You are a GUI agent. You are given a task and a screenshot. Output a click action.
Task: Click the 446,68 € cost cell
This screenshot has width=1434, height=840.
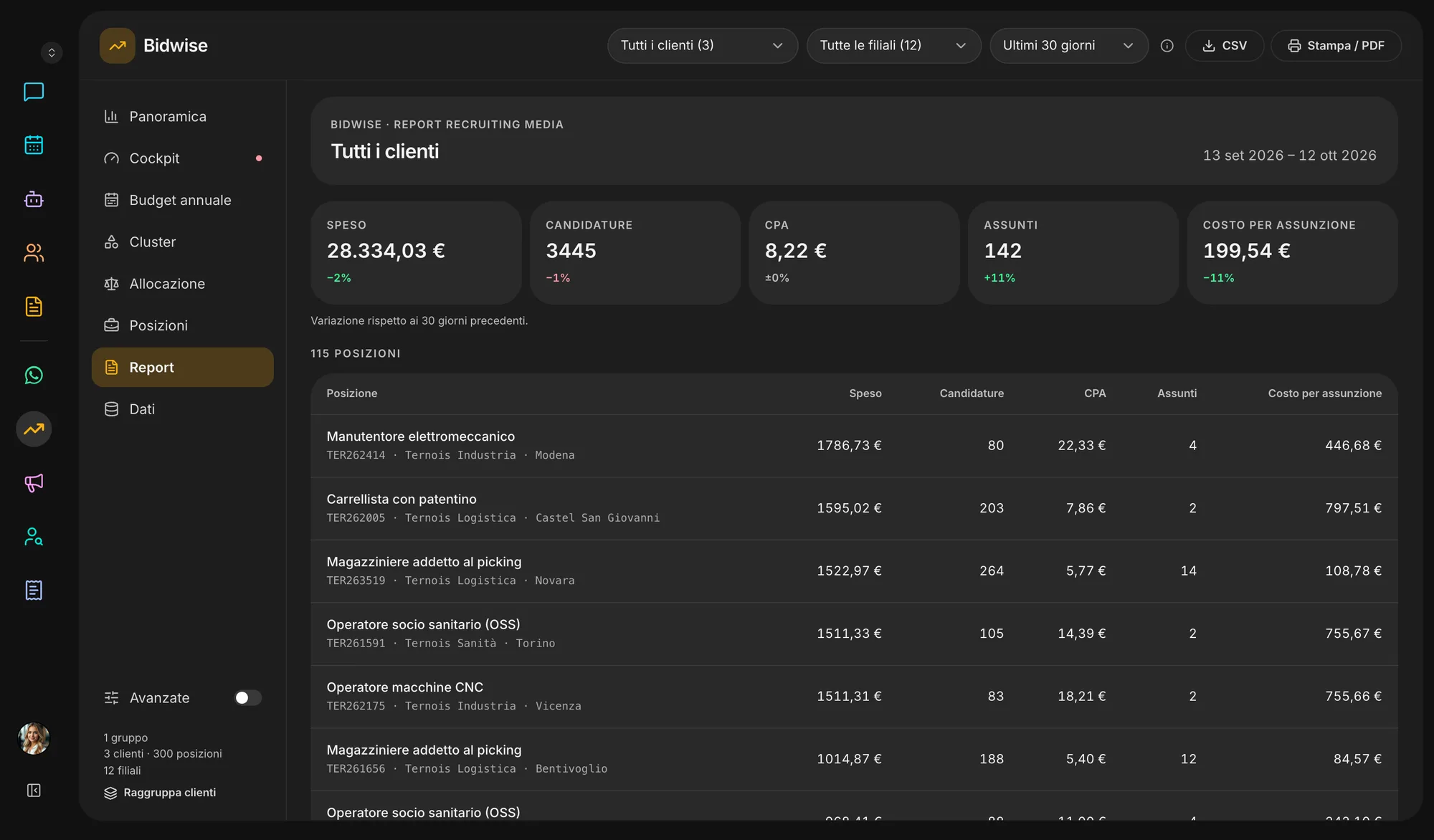click(x=1353, y=445)
